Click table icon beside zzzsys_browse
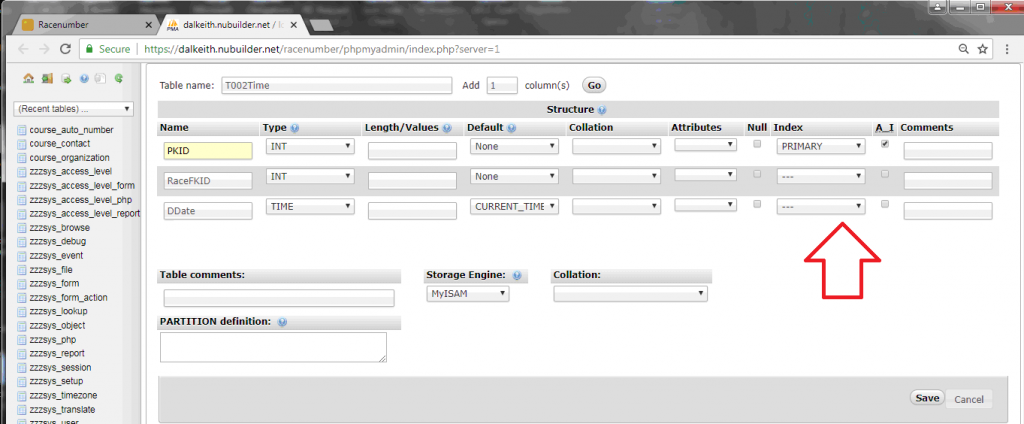Viewport: 1024px width, 424px height. [x=22, y=228]
